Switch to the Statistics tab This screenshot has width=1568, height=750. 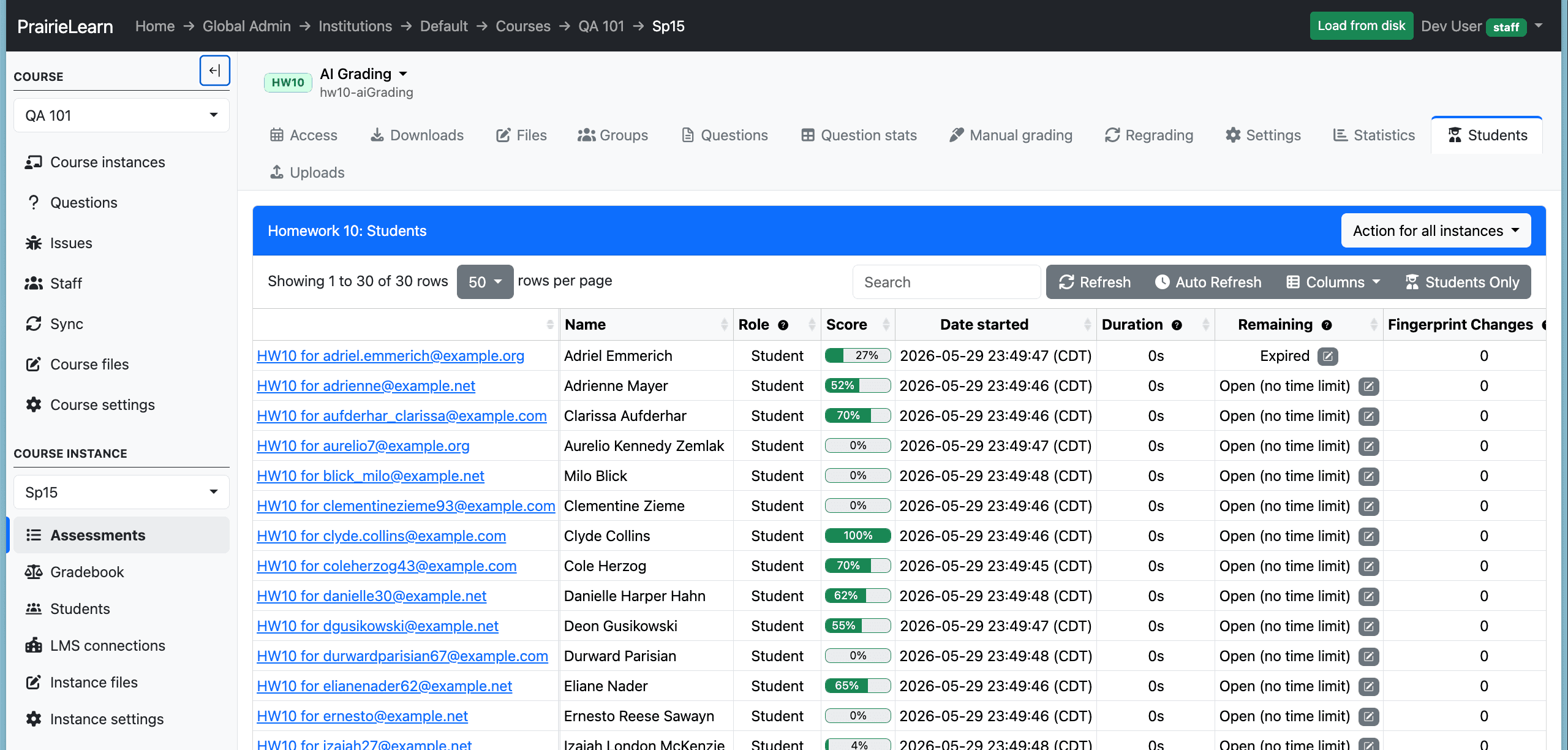(x=1374, y=135)
